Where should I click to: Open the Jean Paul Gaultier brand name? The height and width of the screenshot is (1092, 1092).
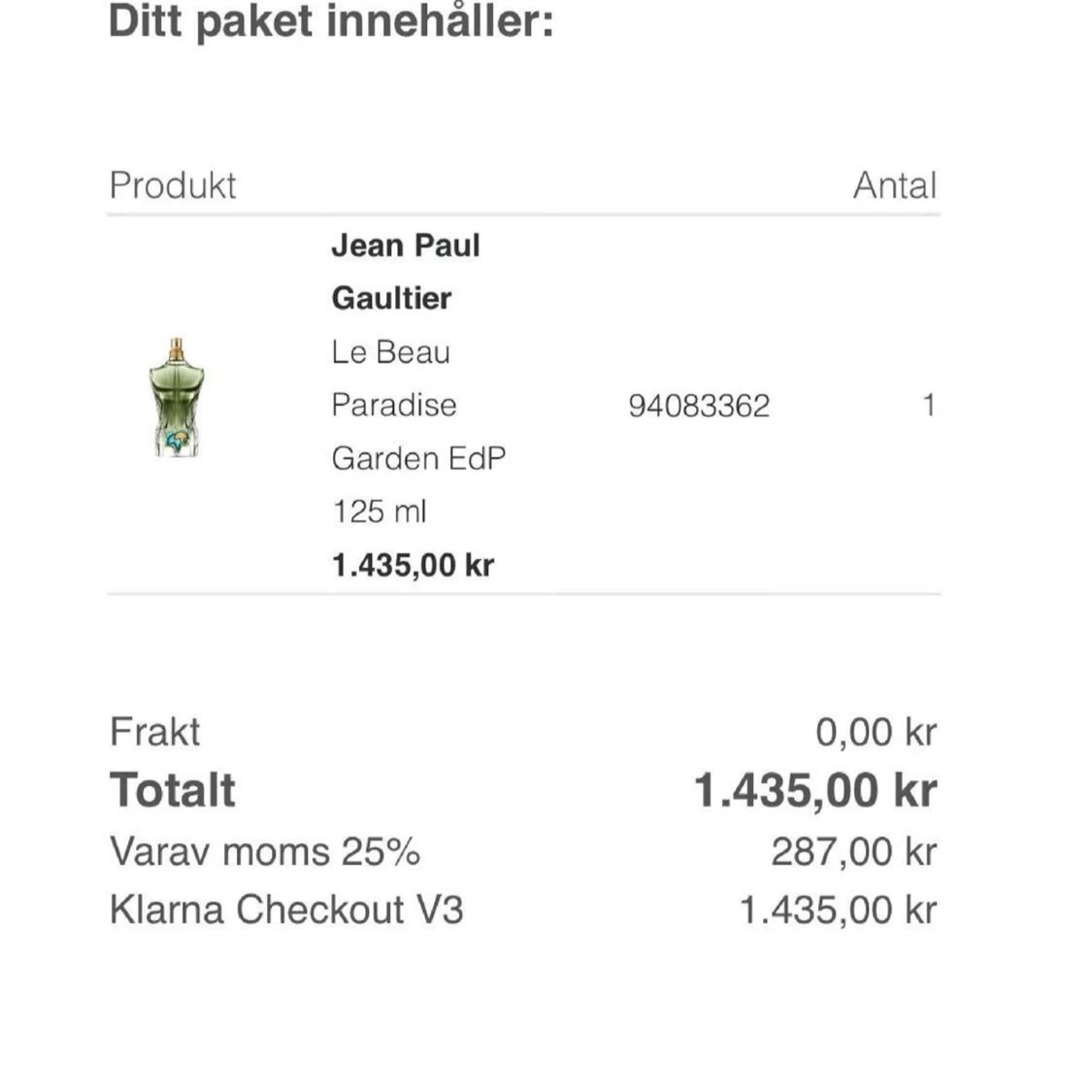pyautogui.click(x=405, y=271)
